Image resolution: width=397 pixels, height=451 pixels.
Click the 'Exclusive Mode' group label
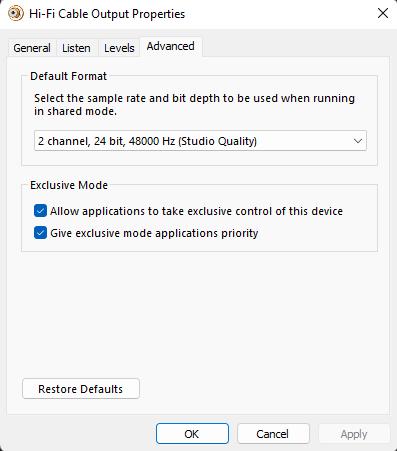point(69,185)
